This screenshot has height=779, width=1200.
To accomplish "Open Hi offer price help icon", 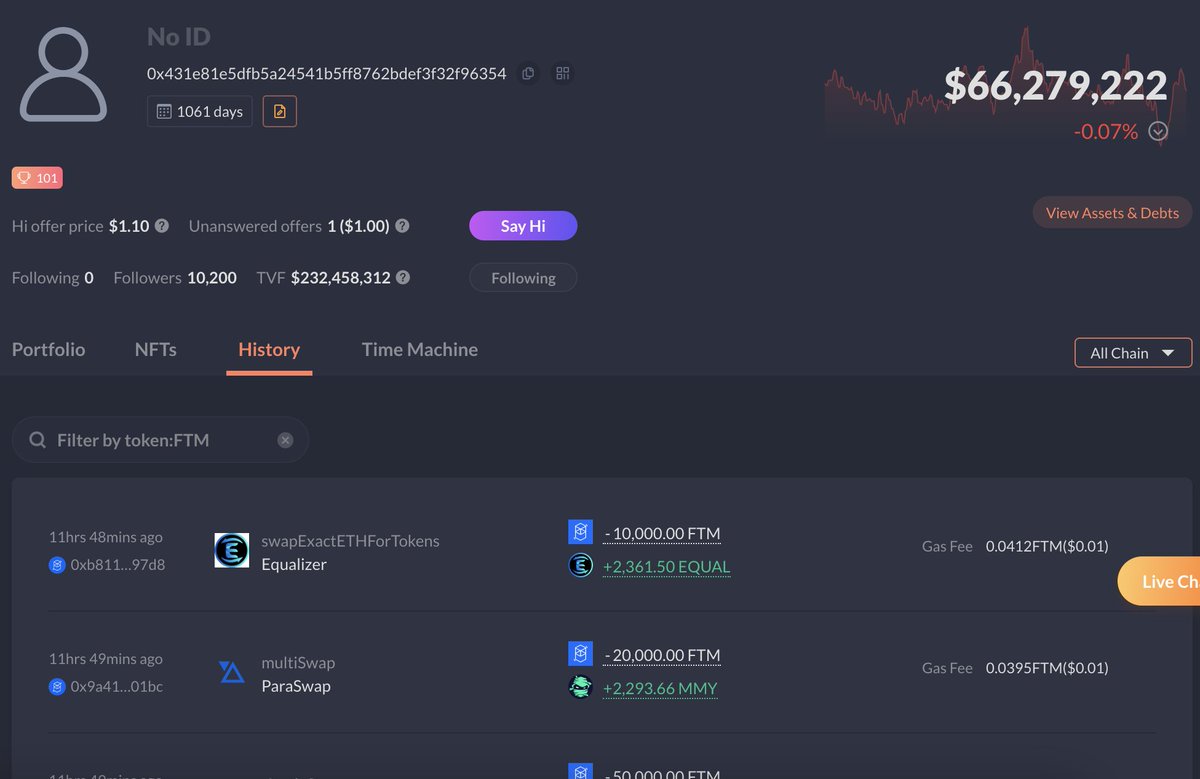I will pos(161,226).
